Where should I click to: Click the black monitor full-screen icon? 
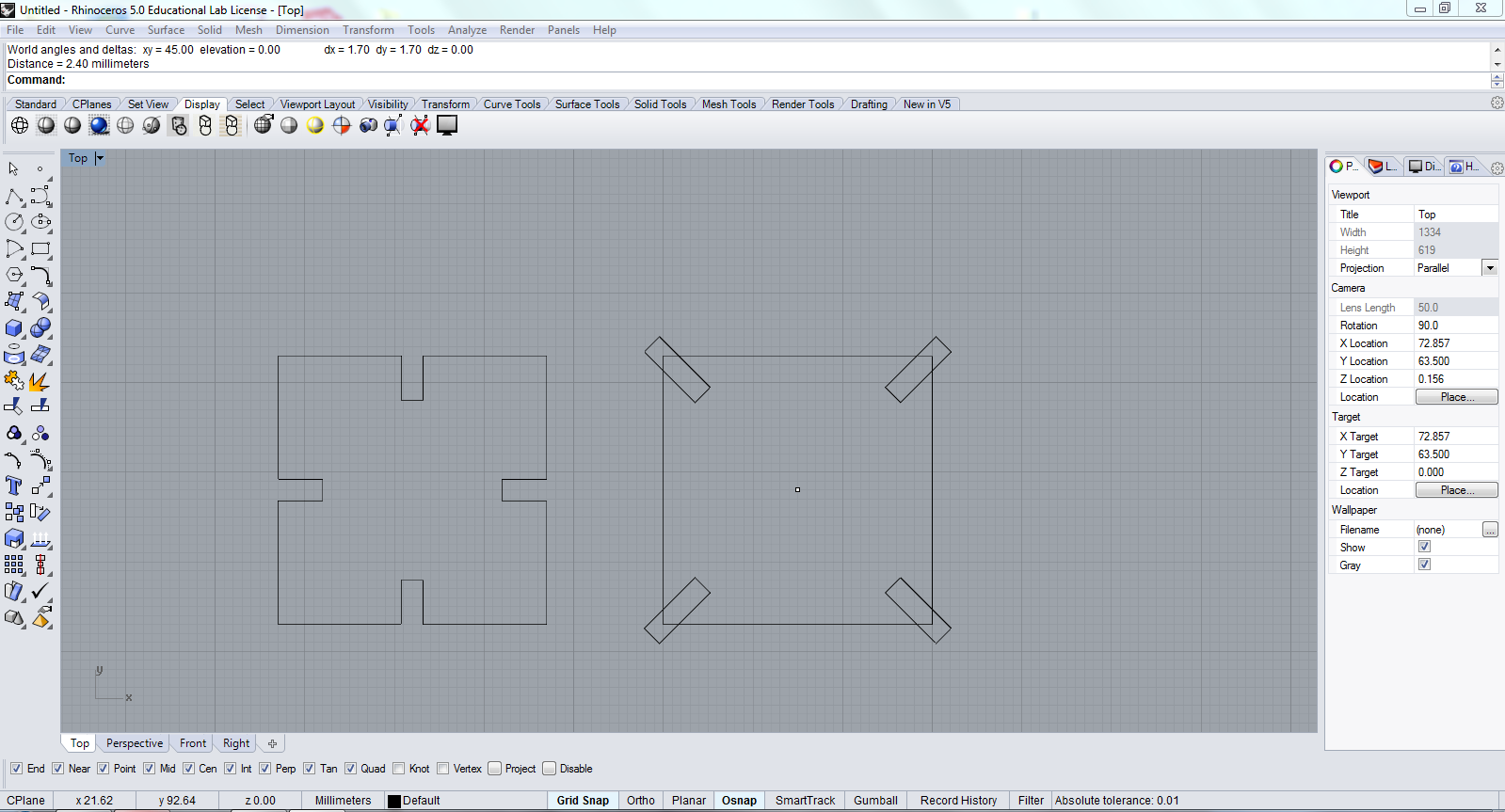(447, 125)
